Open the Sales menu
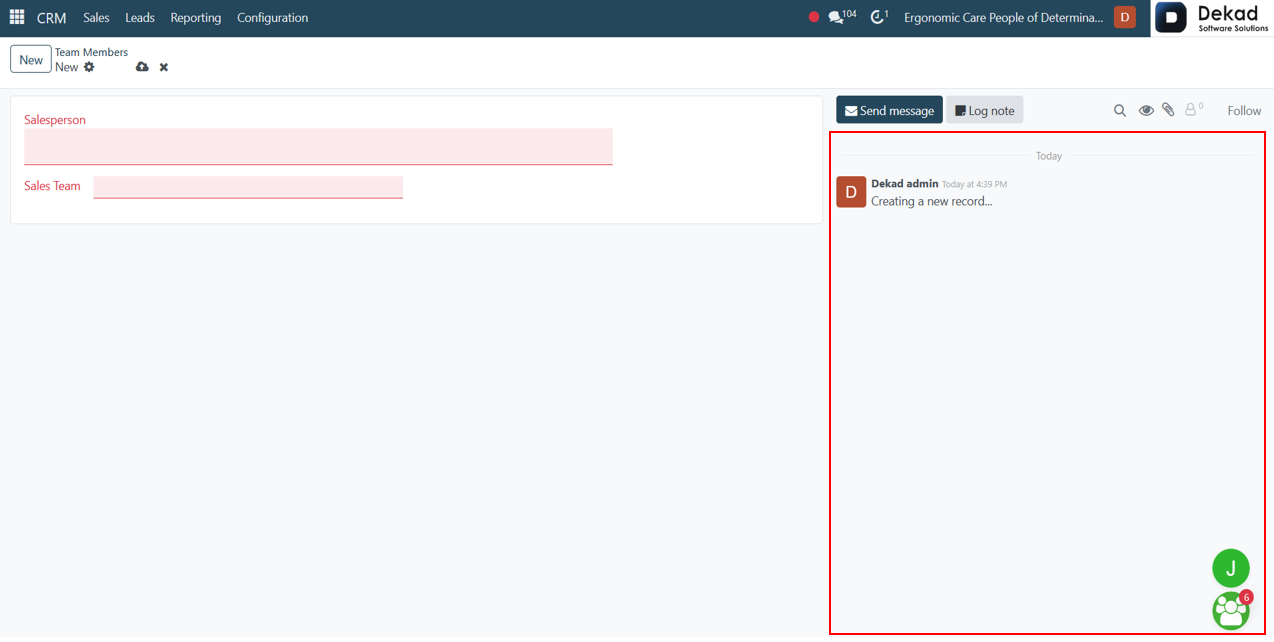Image resolution: width=1274 pixels, height=642 pixels. (x=96, y=18)
